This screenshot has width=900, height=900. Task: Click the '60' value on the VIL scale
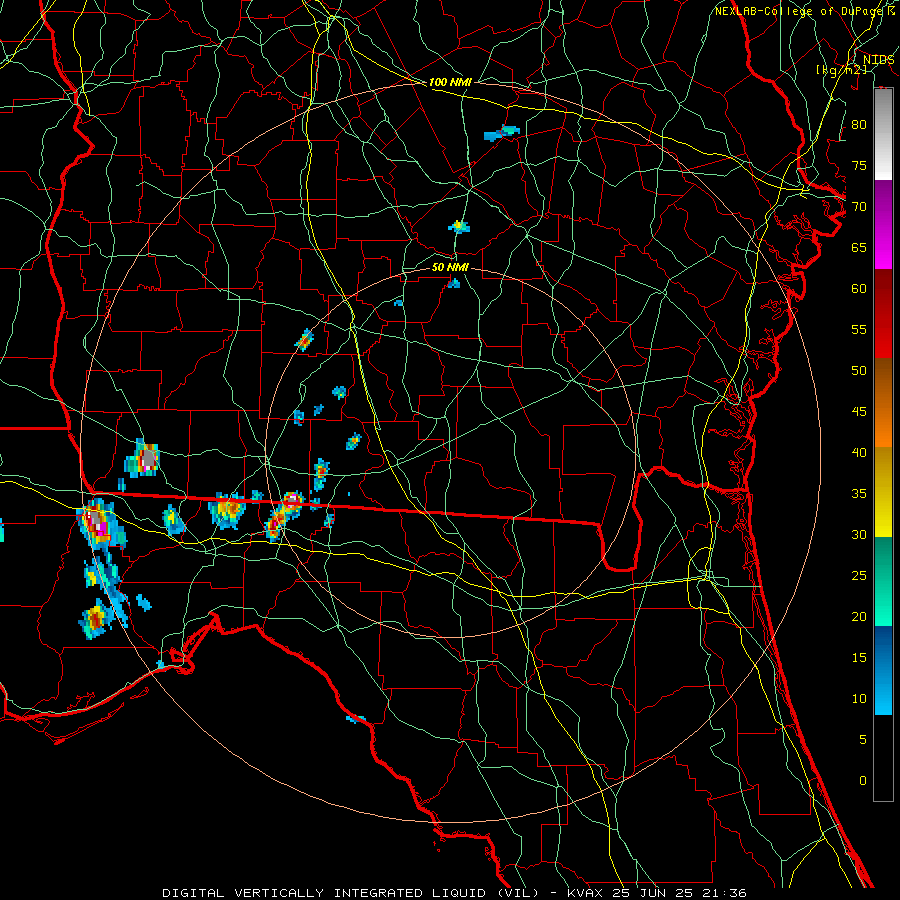859,289
